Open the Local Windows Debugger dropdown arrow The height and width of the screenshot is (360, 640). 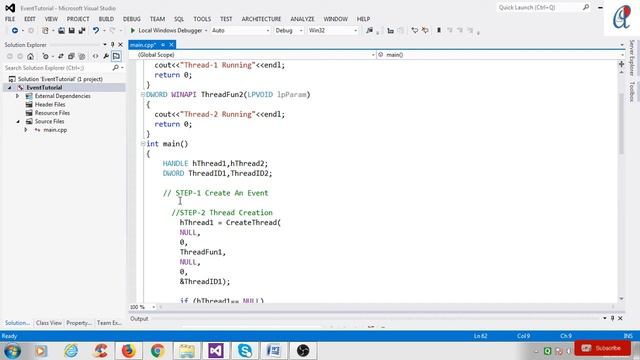tap(206, 31)
